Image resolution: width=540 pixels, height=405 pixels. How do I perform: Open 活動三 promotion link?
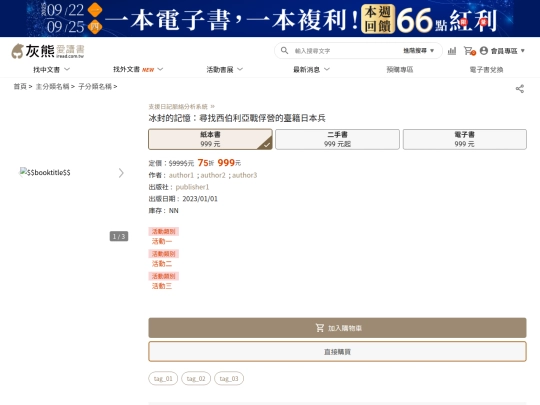click(x=162, y=286)
